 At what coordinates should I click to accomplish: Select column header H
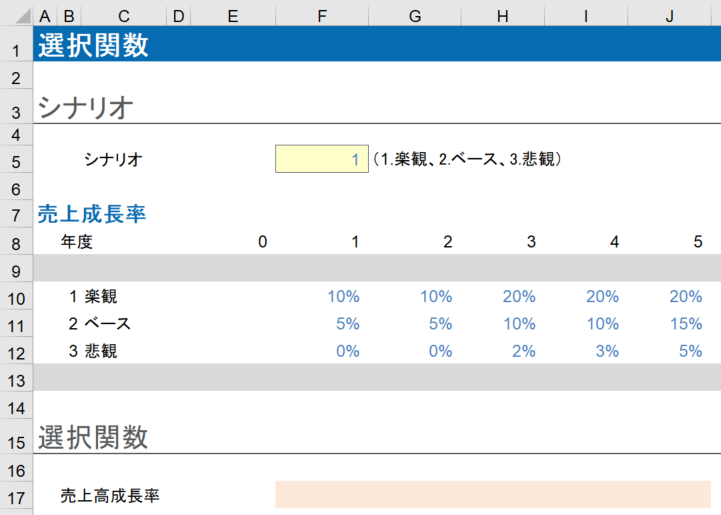(502, 16)
